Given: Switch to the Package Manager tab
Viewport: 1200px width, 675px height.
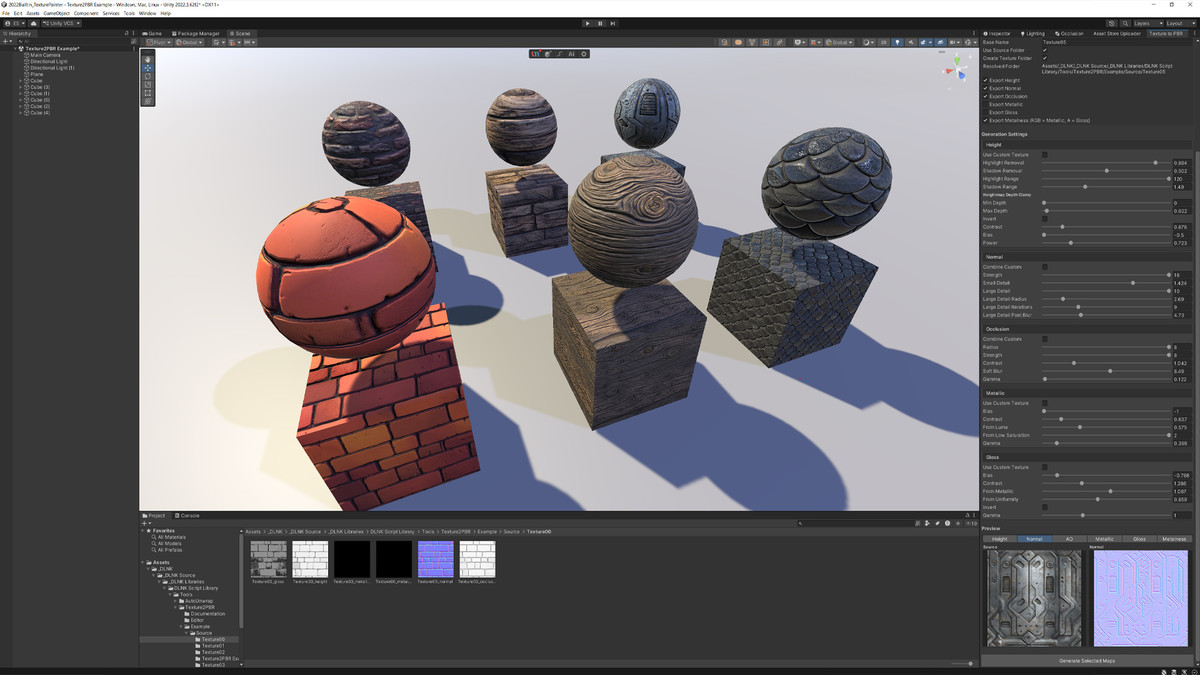Looking at the screenshot, I should [198, 33].
